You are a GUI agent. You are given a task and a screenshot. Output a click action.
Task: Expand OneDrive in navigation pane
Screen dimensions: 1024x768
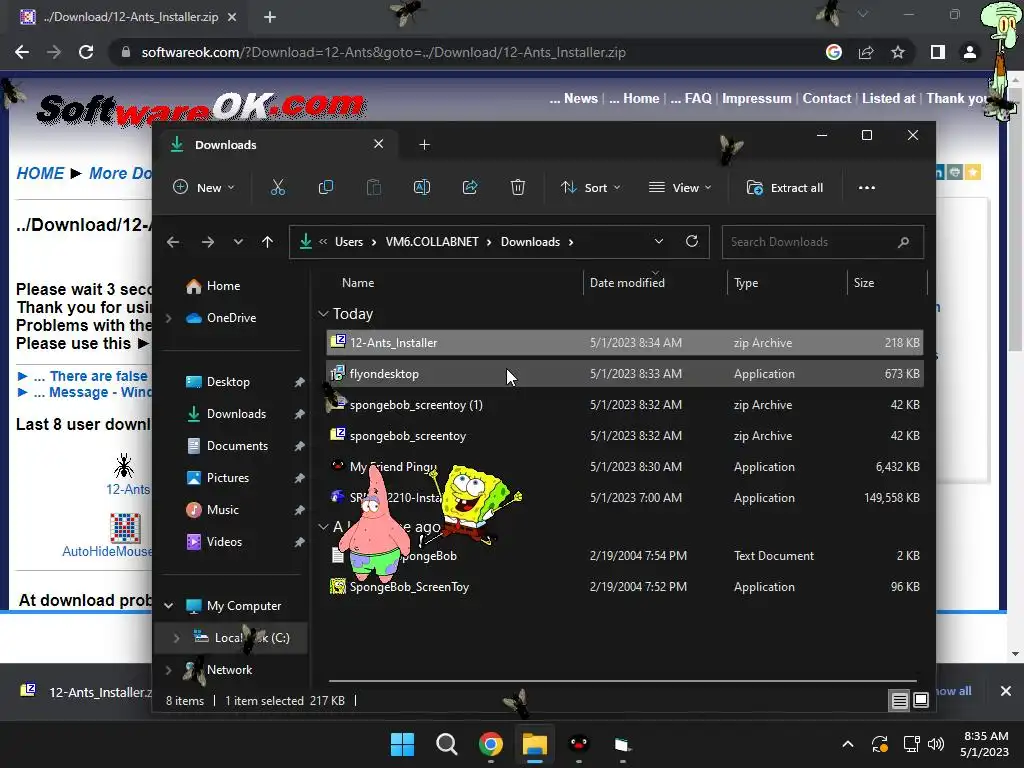pyautogui.click(x=169, y=318)
